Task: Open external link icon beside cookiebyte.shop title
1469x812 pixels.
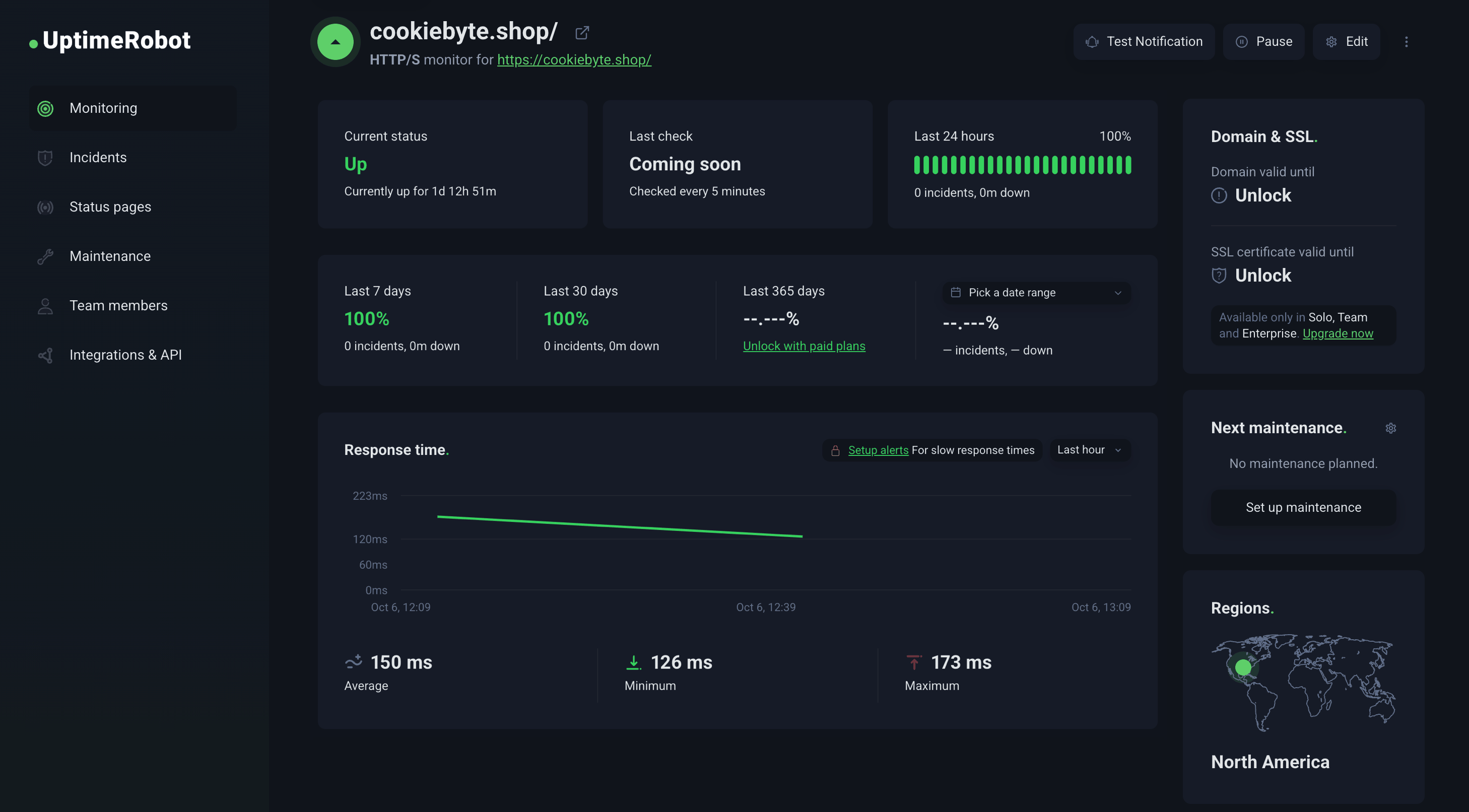Action: click(x=582, y=33)
